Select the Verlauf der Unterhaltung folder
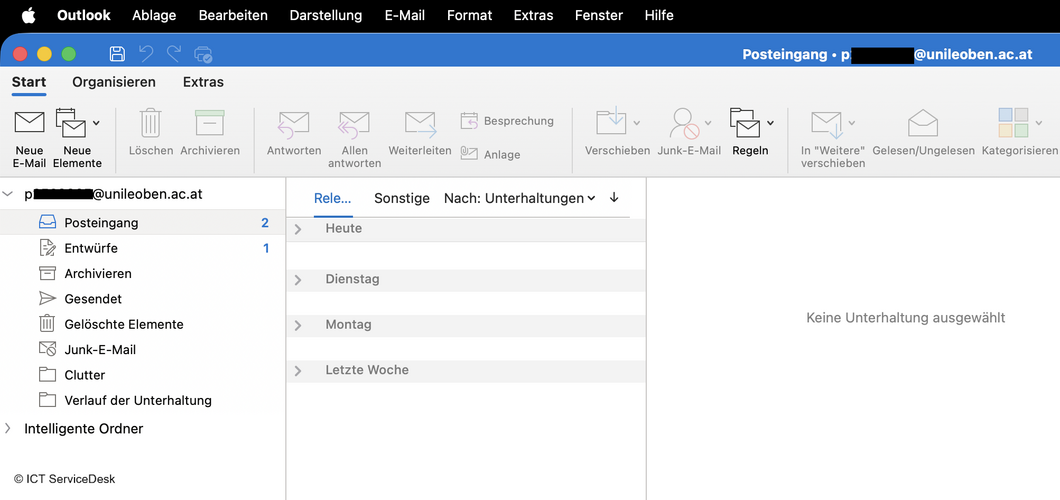This screenshot has height=500, width=1060. 143,400
